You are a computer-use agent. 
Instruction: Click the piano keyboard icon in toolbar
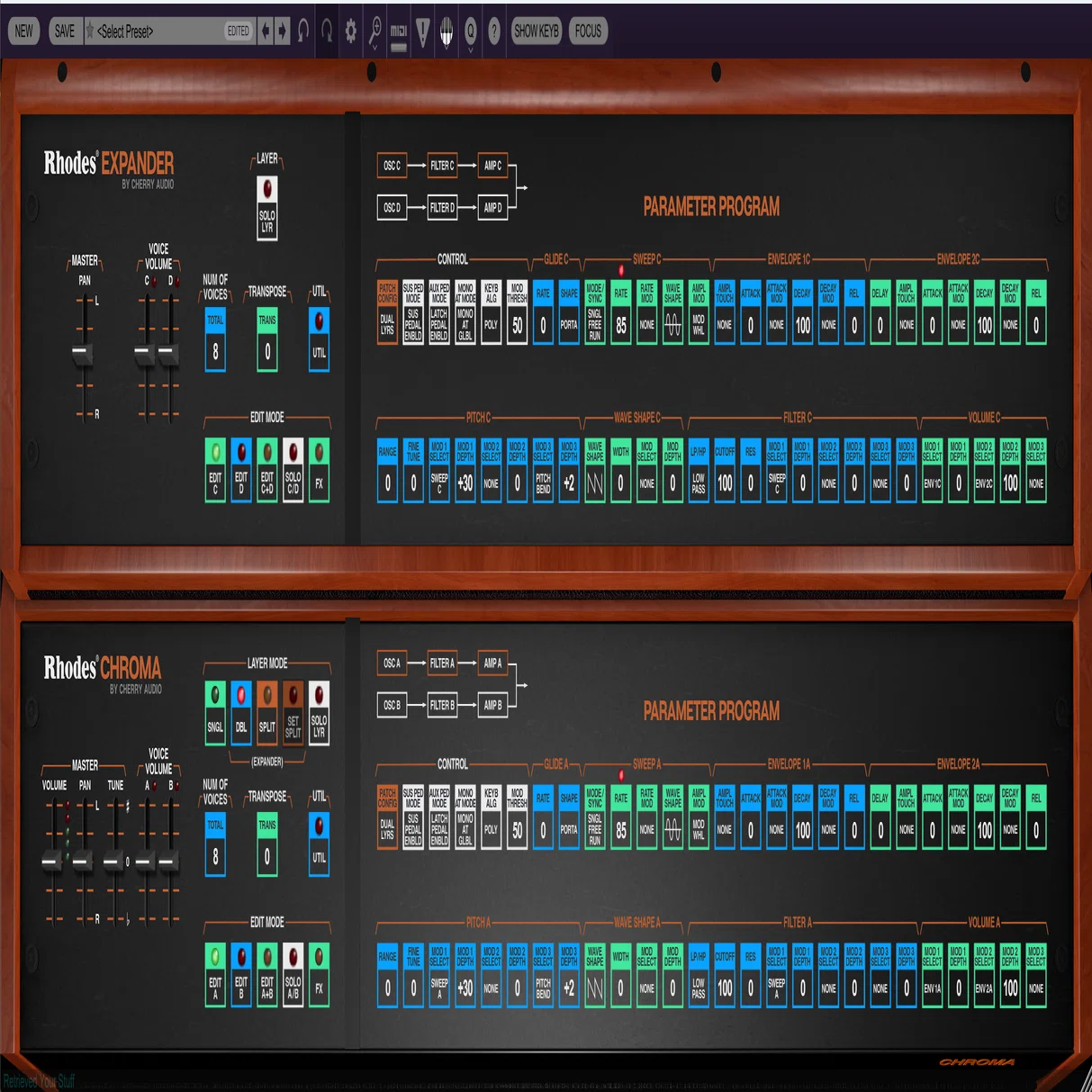pos(446,32)
